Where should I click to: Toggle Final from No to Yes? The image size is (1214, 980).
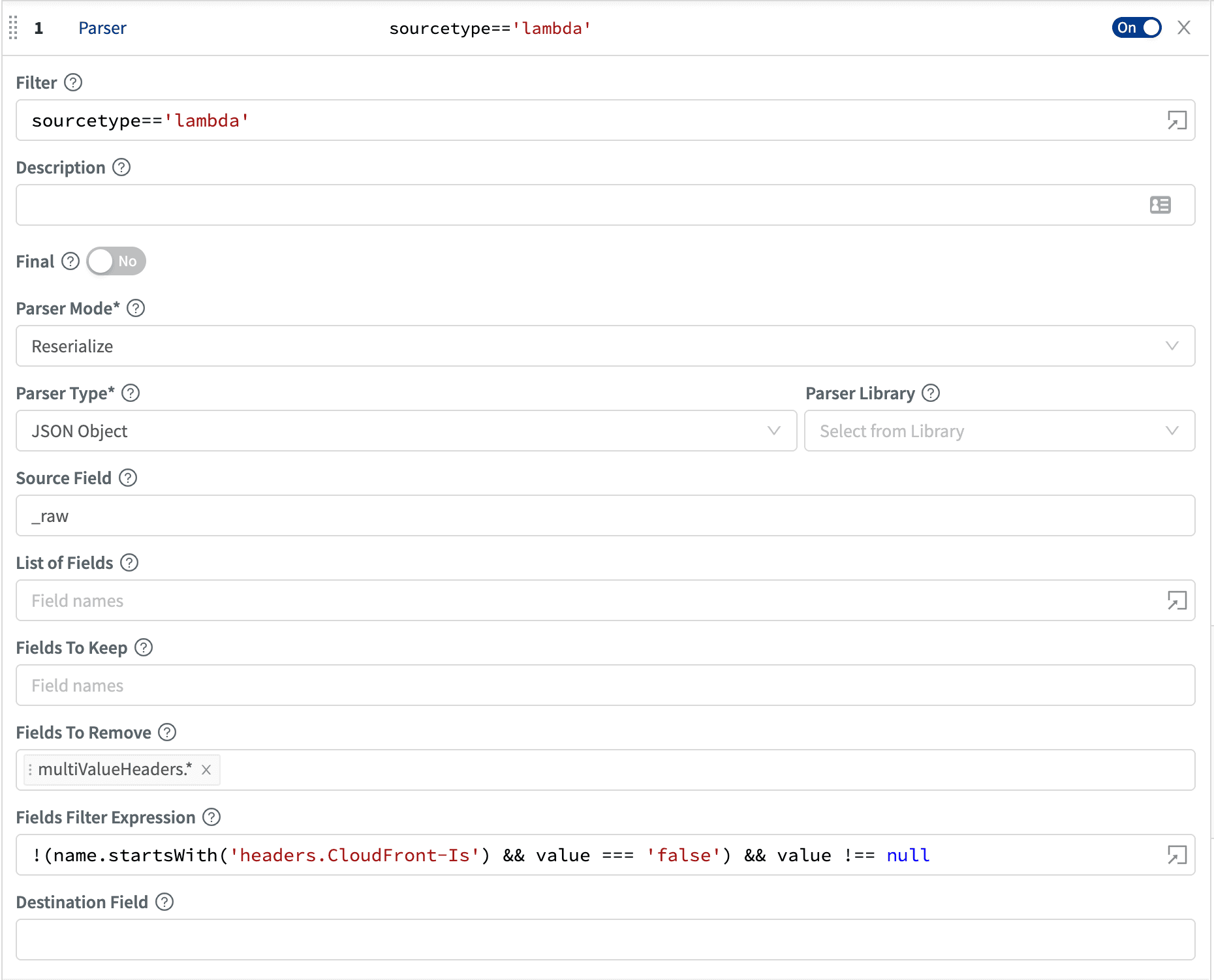[116, 261]
